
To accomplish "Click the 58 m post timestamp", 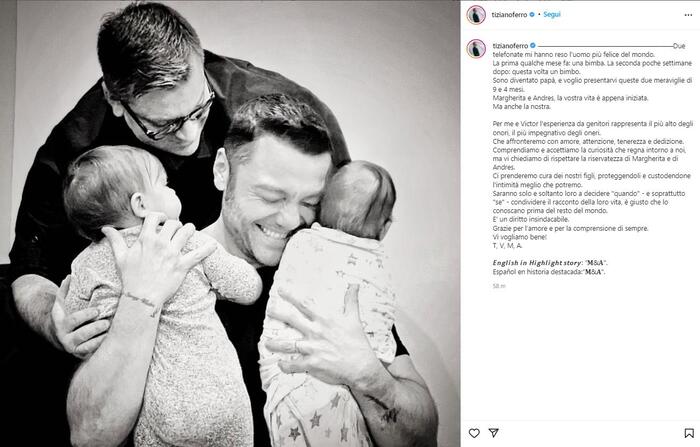I will pos(499,286).
